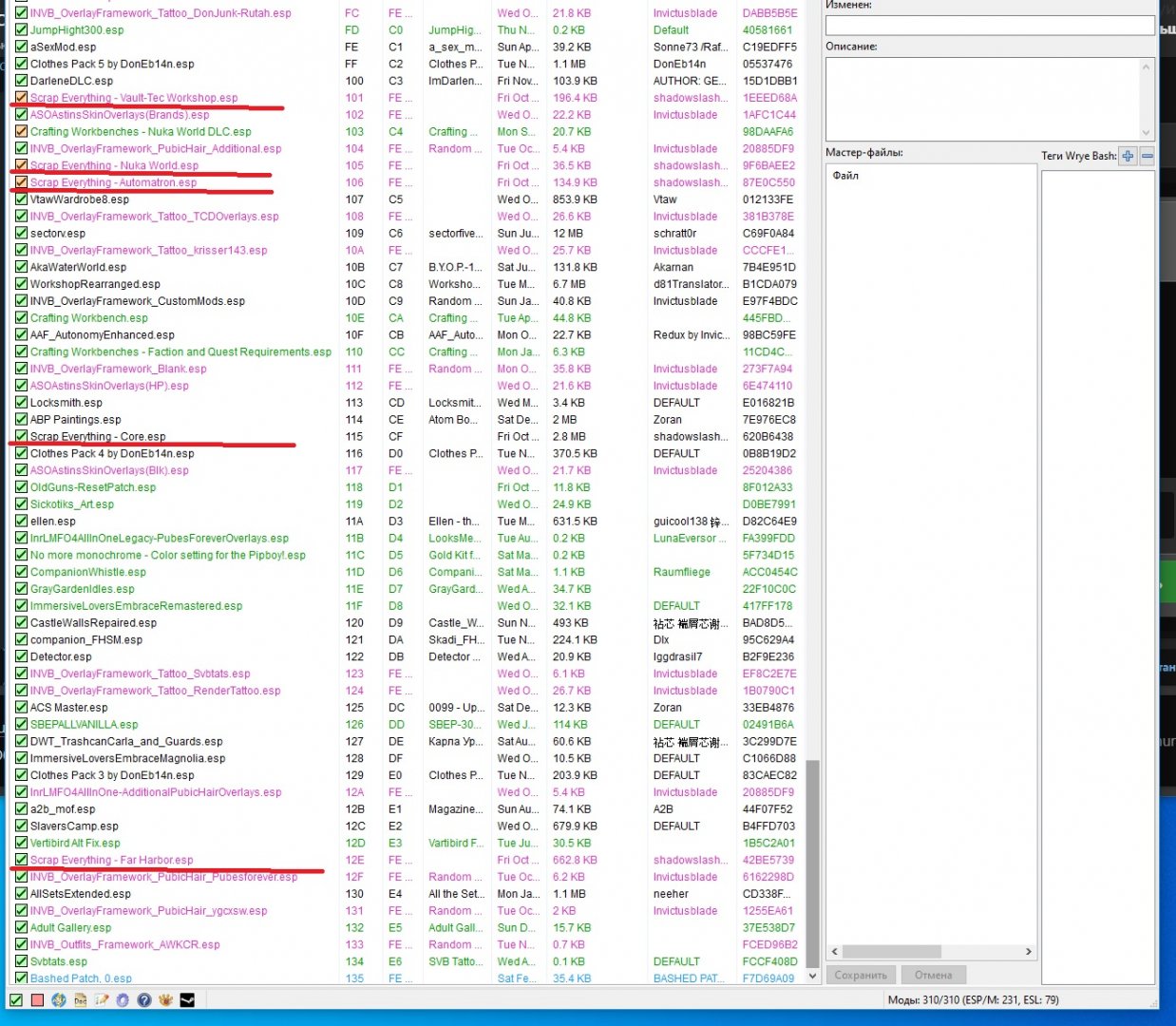Select the Bashed Patch, 0.esp entry

pos(81,978)
